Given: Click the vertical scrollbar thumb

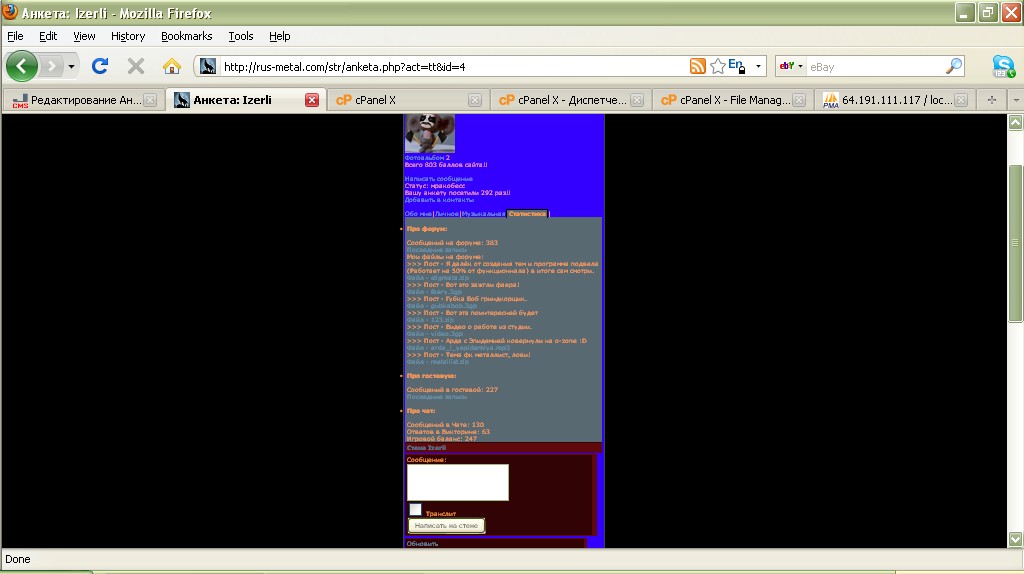Looking at the screenshot, I should pos(1015,242).
